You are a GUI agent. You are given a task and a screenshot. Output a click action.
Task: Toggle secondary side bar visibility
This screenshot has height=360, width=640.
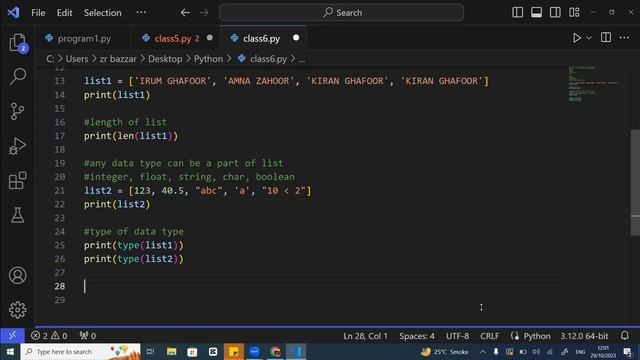555,13
